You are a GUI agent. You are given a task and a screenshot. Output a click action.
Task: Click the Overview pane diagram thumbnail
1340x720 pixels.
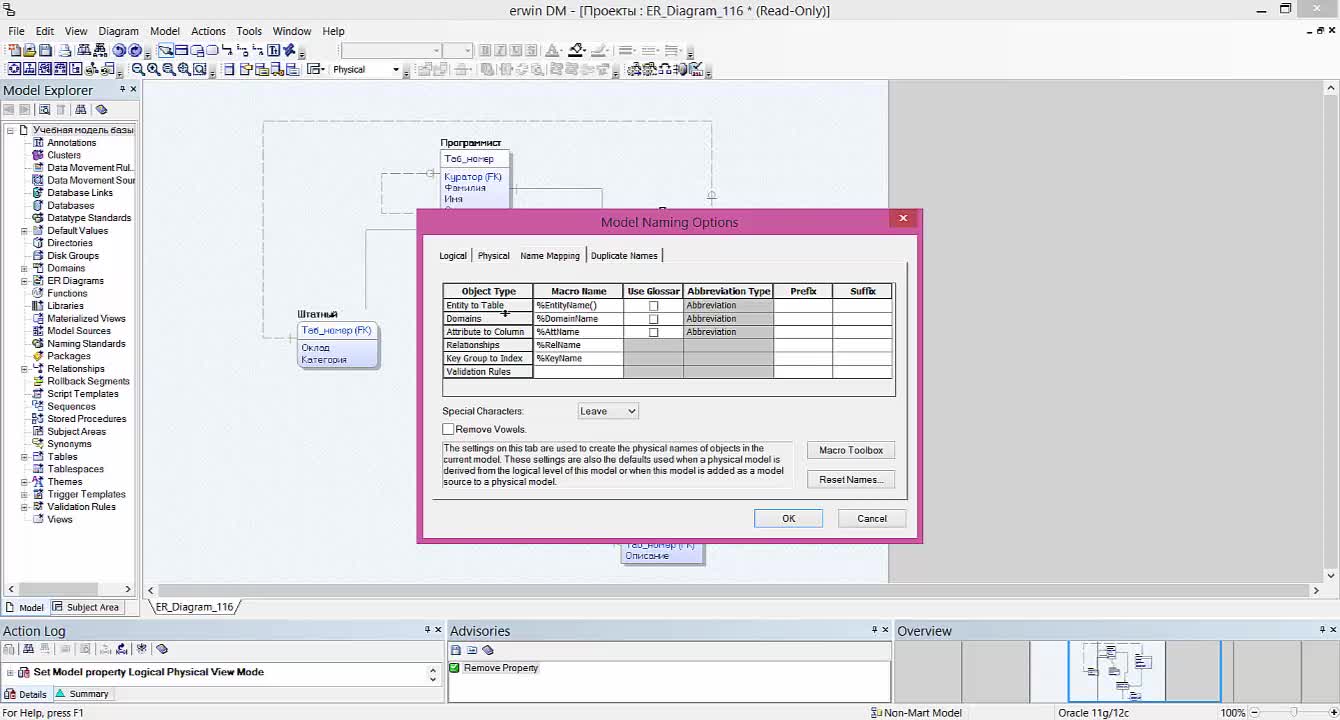click(x=1117, y=670)
